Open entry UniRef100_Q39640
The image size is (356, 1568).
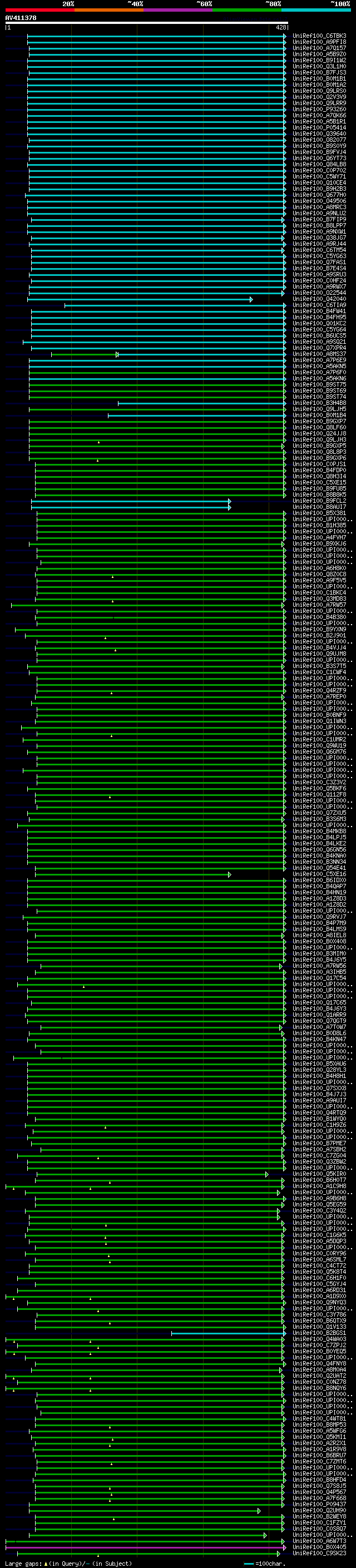pos(319,134)
